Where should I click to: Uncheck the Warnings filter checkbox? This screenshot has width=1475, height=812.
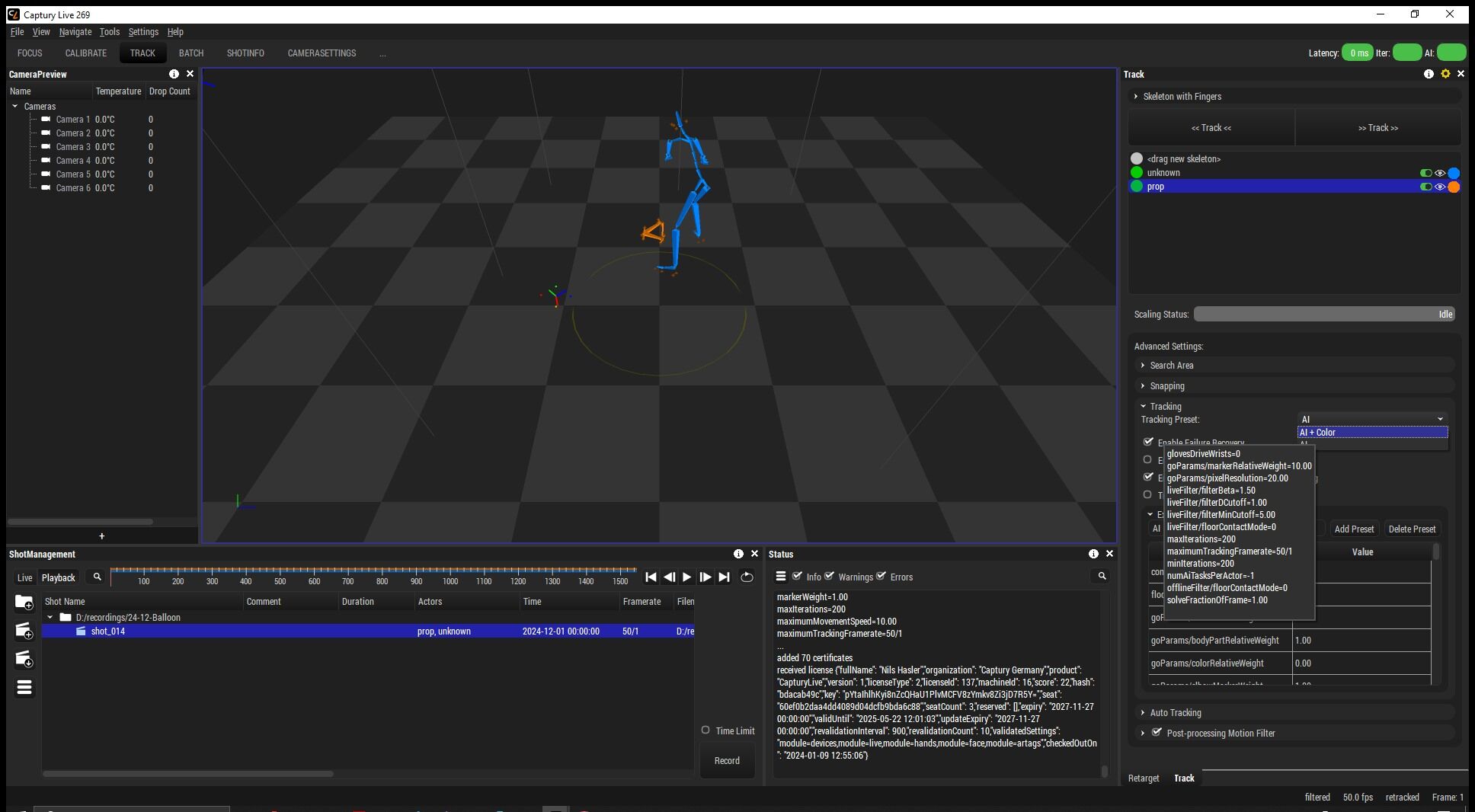[830, 576]
